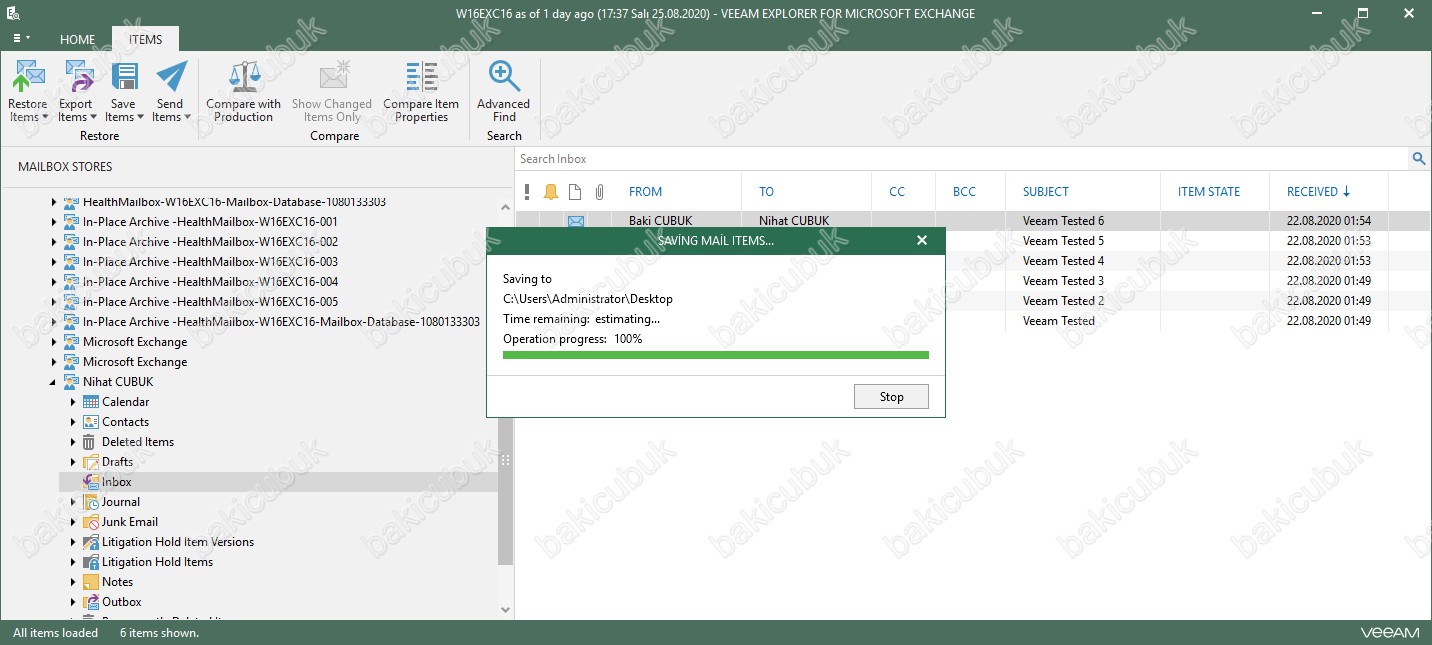The height and width of the screenshot is (645, 1432).
Task: Select the Veeam Tested 4 subject
Action: click(1063, 261)
